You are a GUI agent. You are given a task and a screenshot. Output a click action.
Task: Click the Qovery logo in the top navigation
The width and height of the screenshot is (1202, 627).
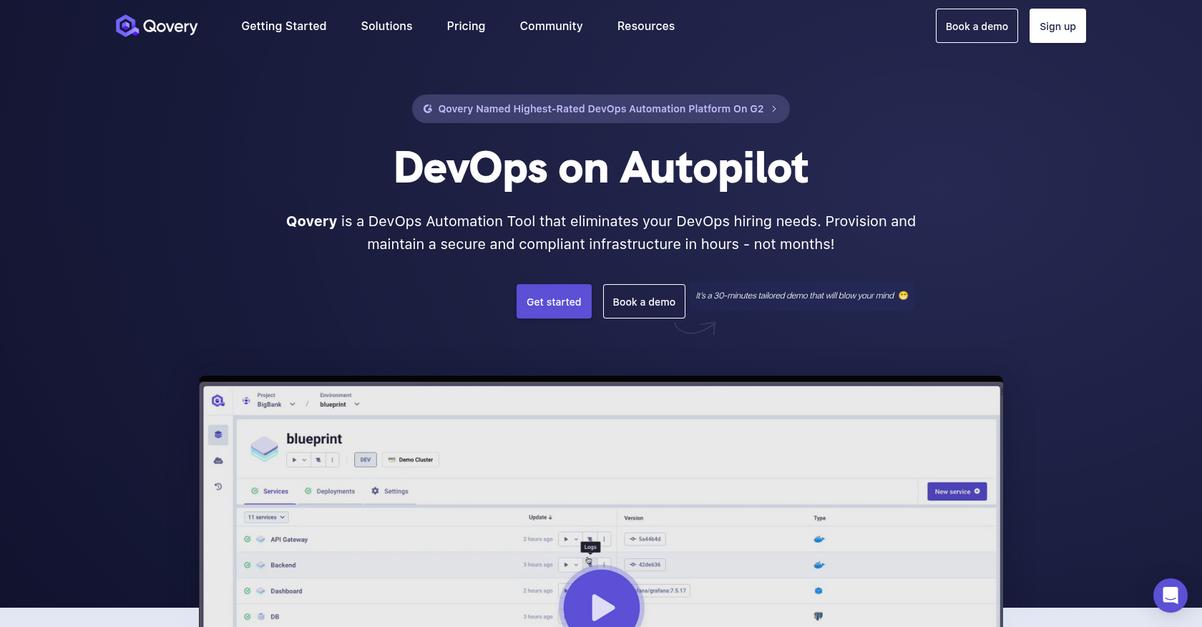click(x=157, y=26)
